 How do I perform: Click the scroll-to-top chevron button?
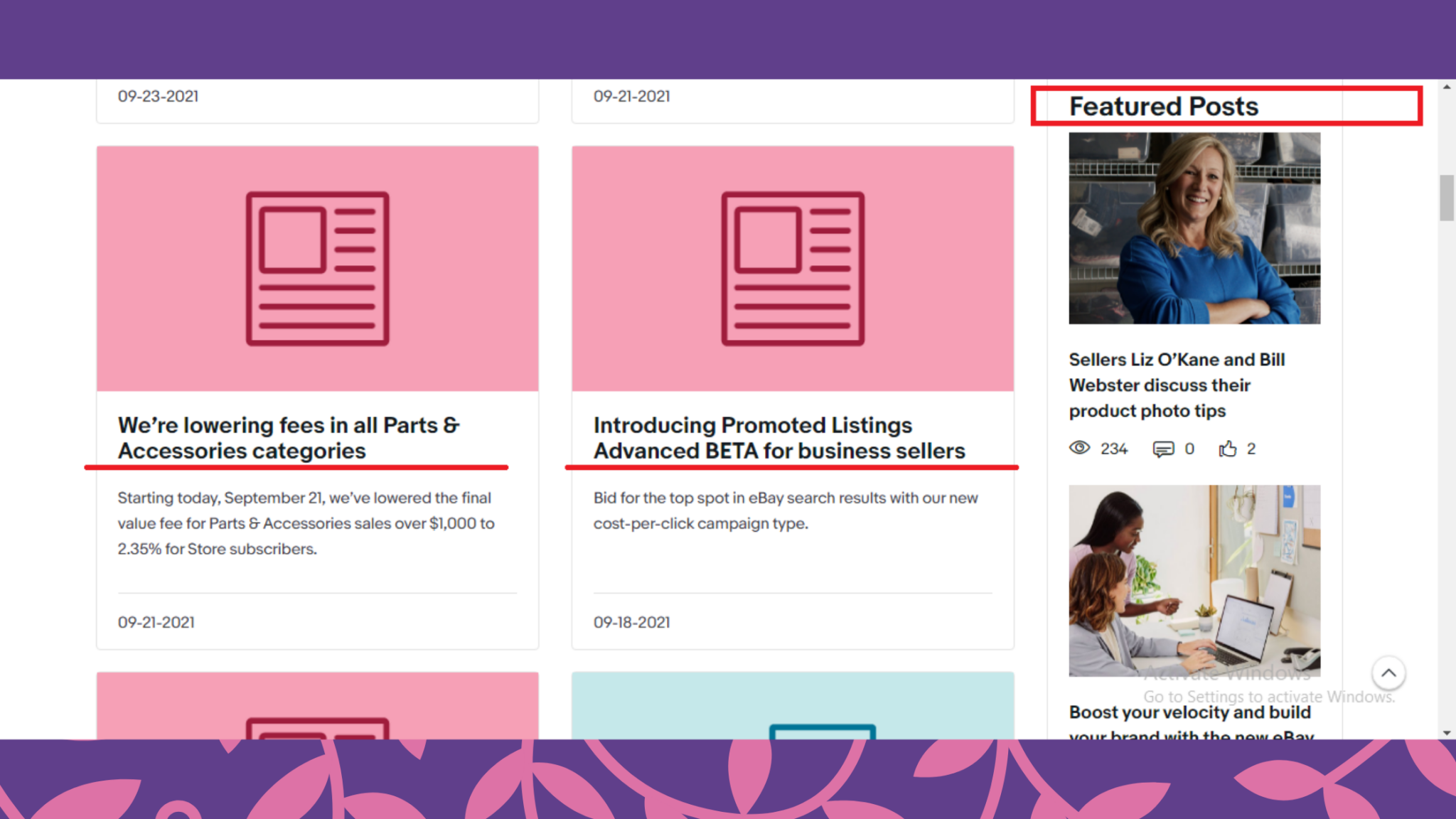[x=1388, y=673]
